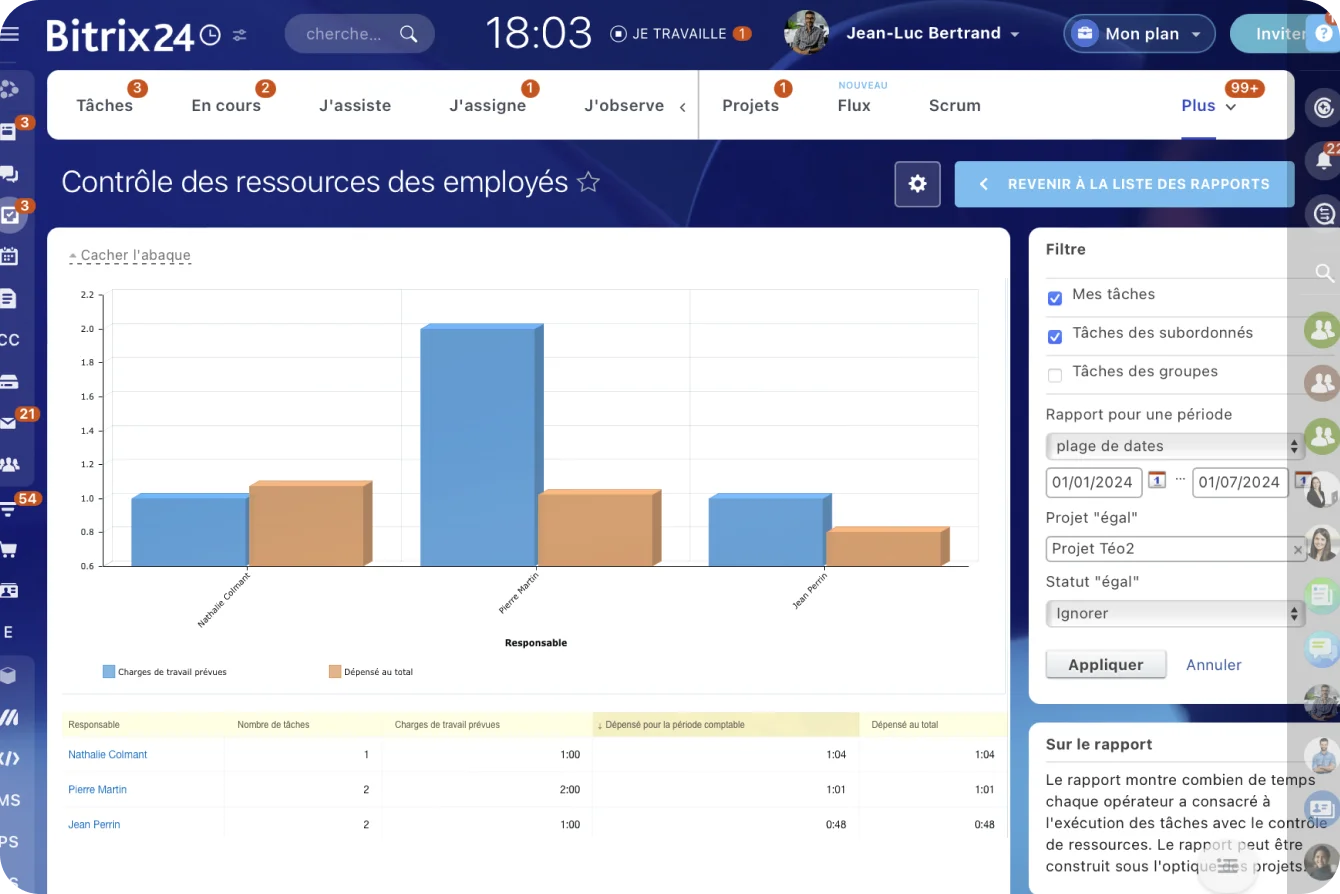Viewport: 1340px width, 894px height.
Task: Click the search magnifier in the top bar
Action: 408,33
